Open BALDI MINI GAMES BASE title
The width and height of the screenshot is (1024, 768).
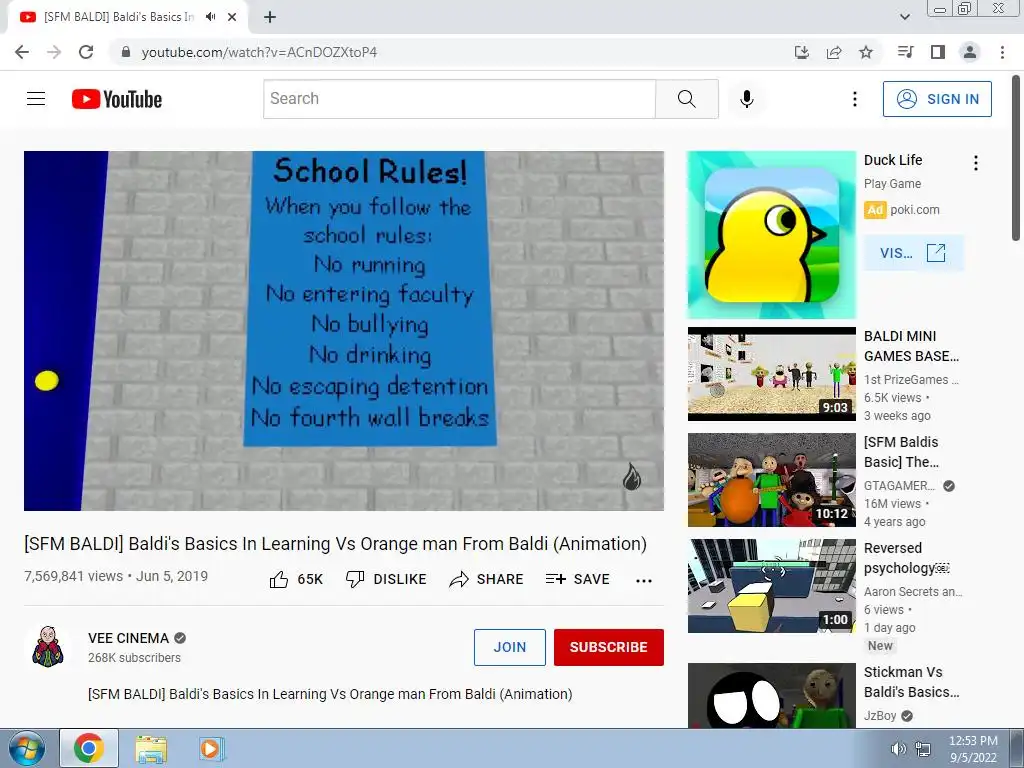click(x=911, y=346)
